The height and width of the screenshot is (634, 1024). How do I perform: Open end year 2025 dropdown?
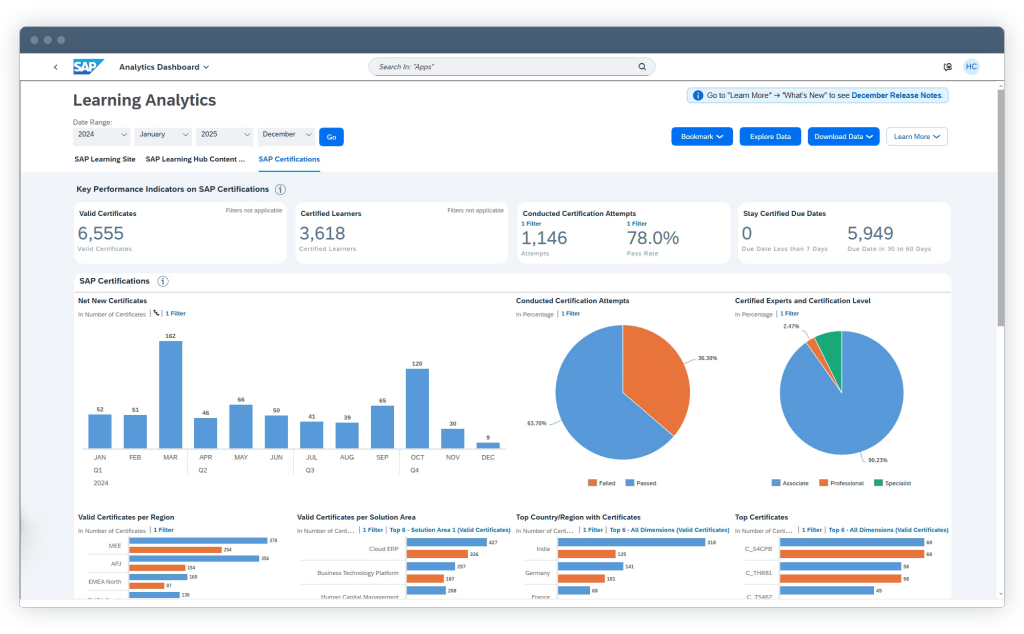[x=225, y=135]
